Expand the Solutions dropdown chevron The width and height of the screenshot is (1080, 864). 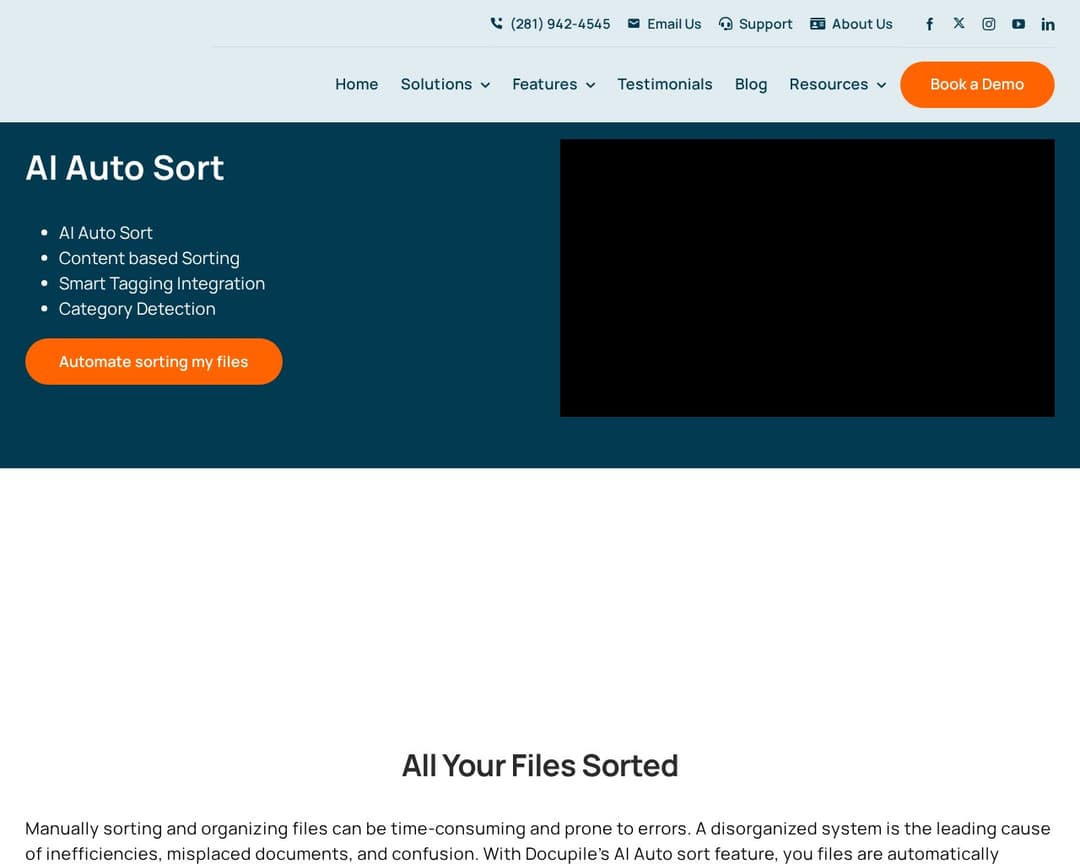pos(485,85)
